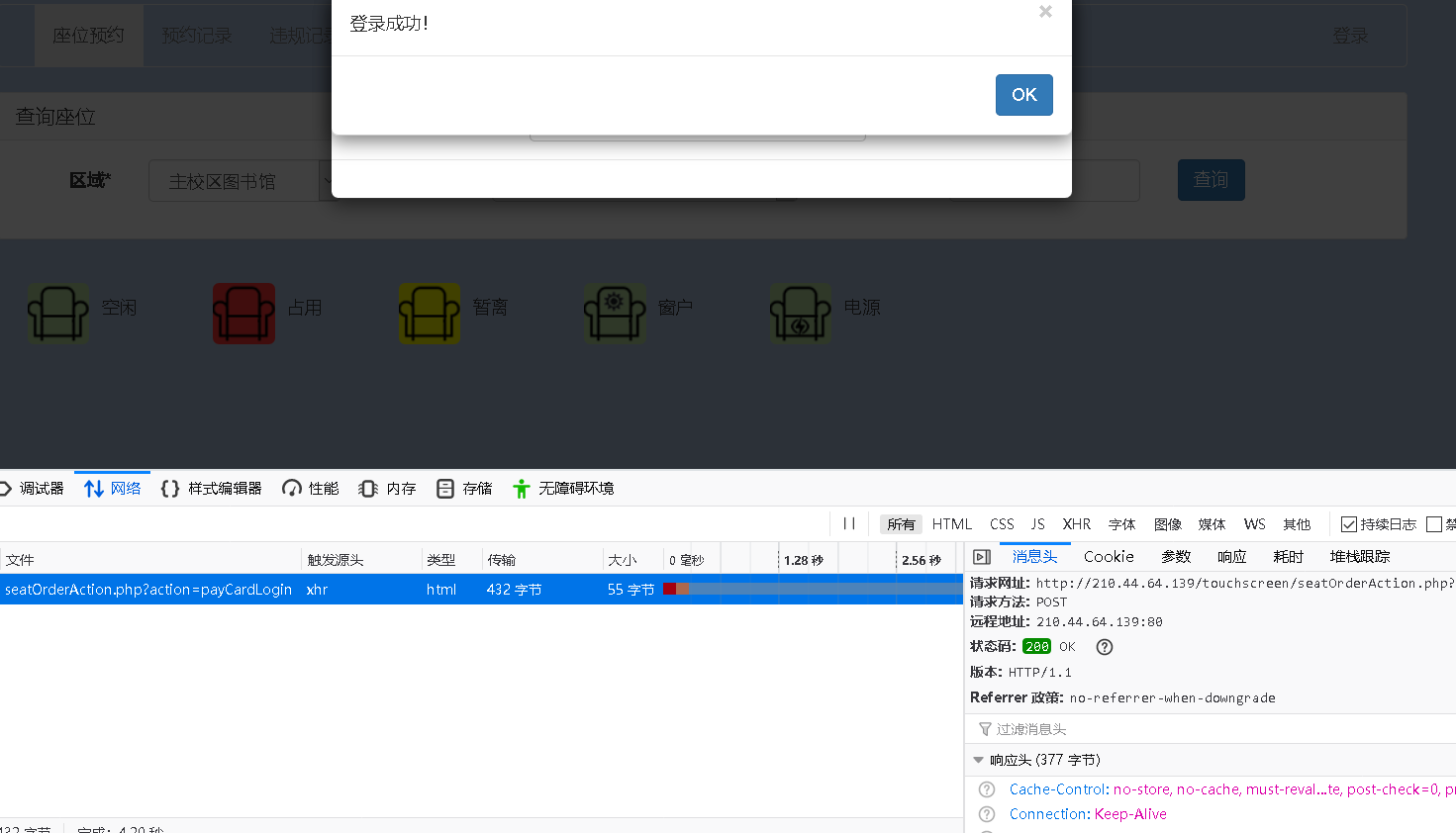Sort by the 类型 column header
Image resolution: width=1456 pixels, height=833 pixels.
(451, 560)
